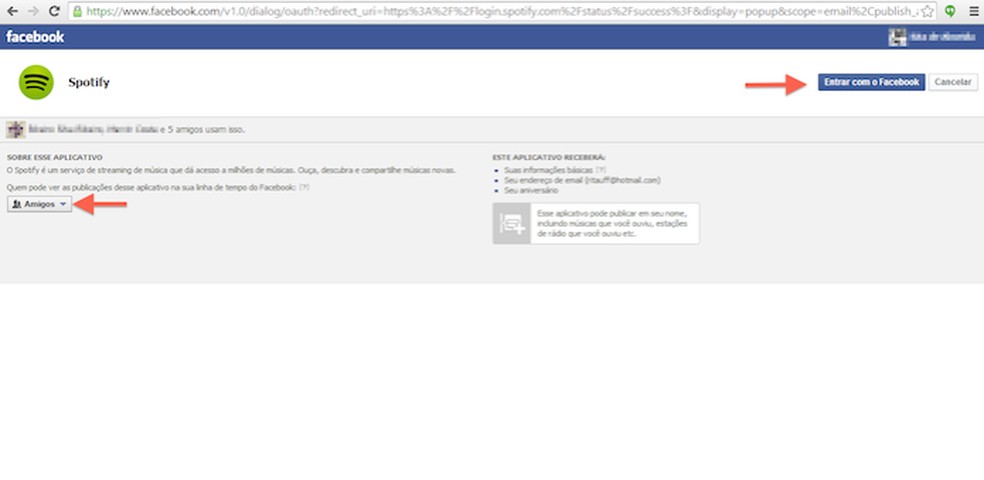Click the green padlock security icon
The width and height of the screenshot is (984, 480).
(x=77, y=11)
